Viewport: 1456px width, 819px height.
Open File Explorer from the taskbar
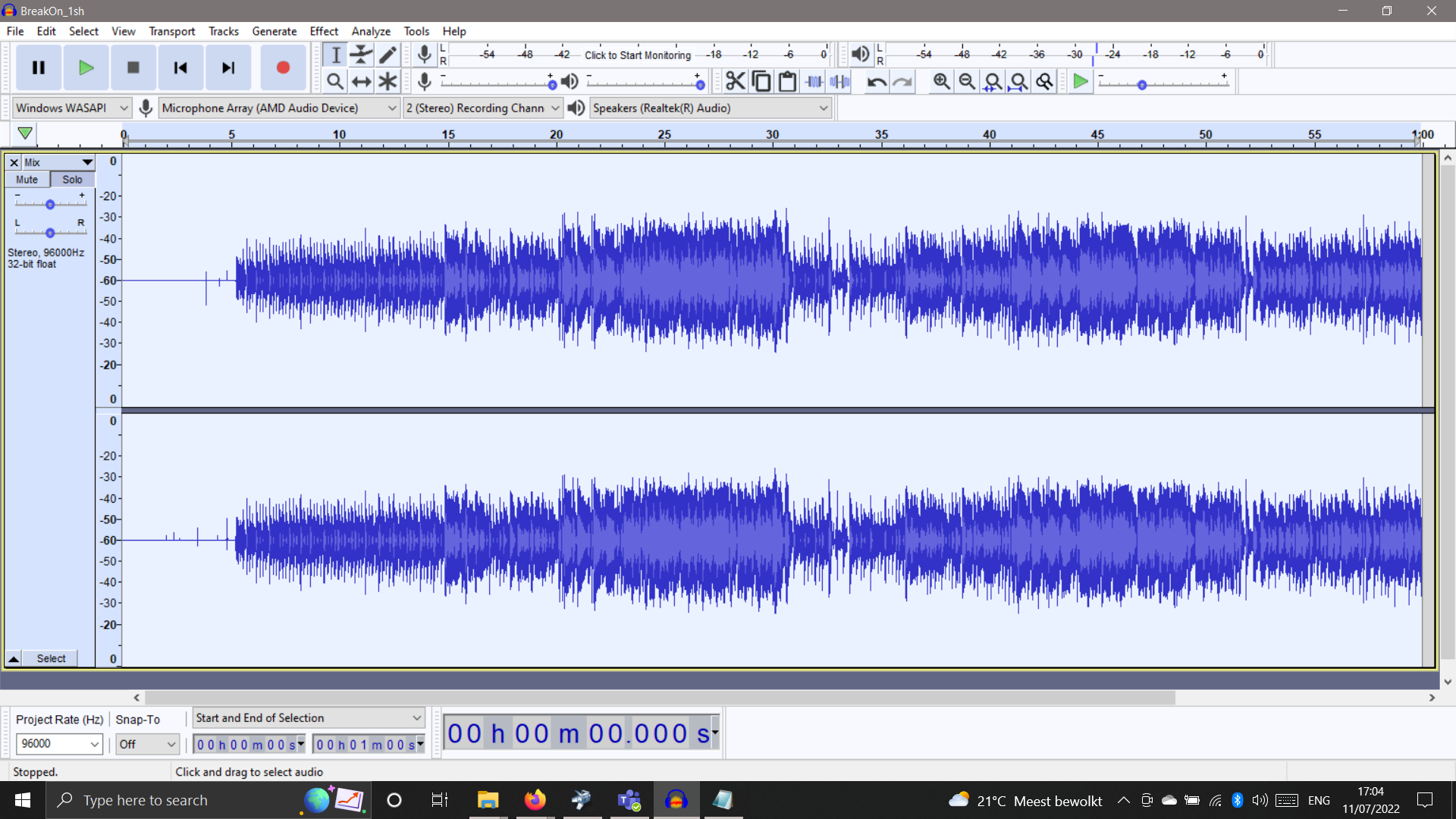click(488, 800)
